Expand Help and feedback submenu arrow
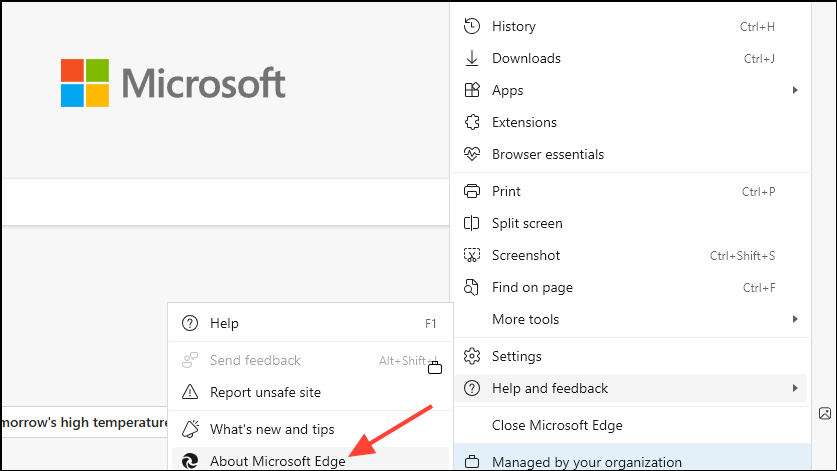Screen dimensions: 837x471 [795, 388]
